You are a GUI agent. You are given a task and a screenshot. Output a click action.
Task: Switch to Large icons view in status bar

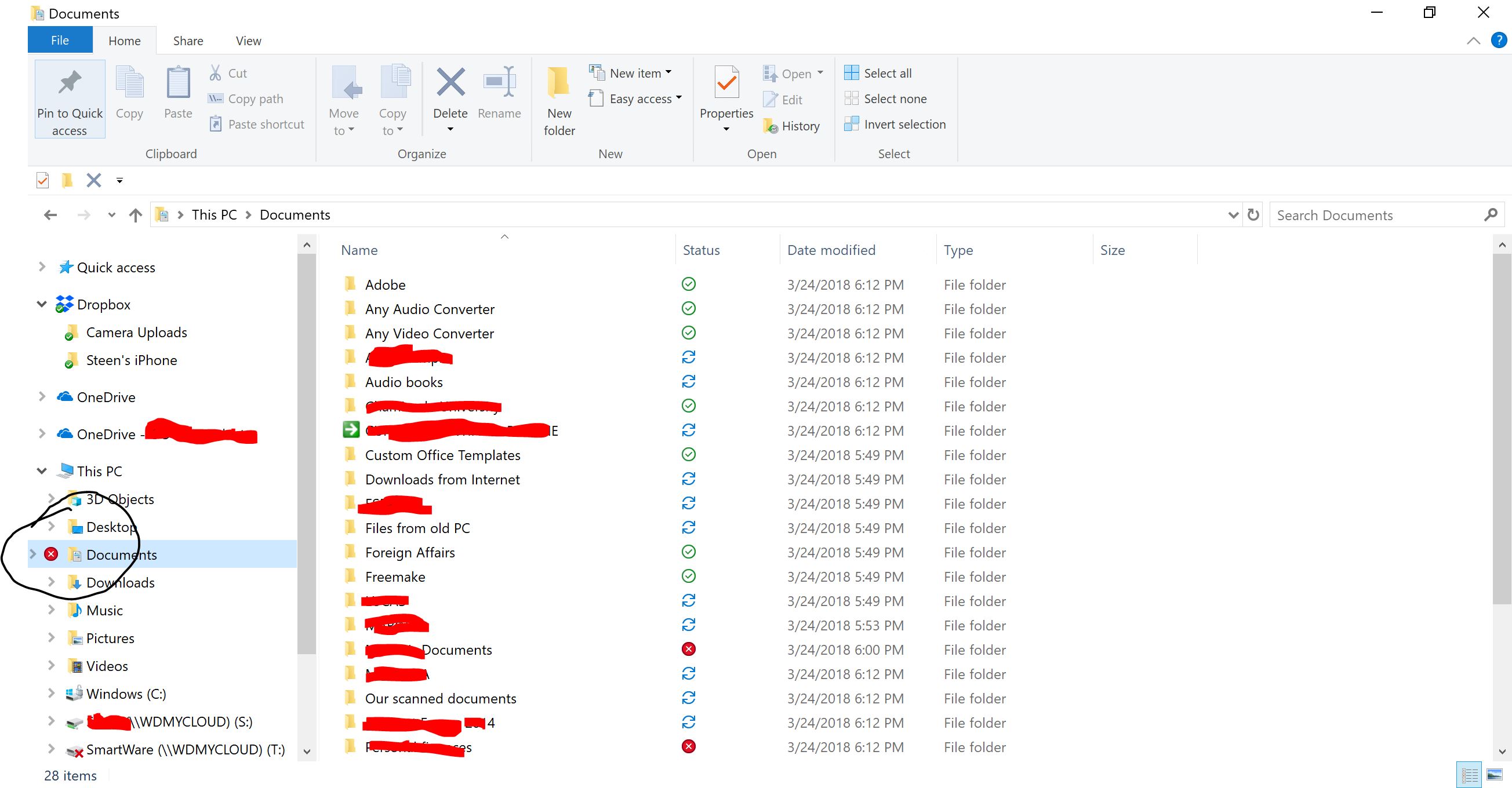pos(1495,775)
